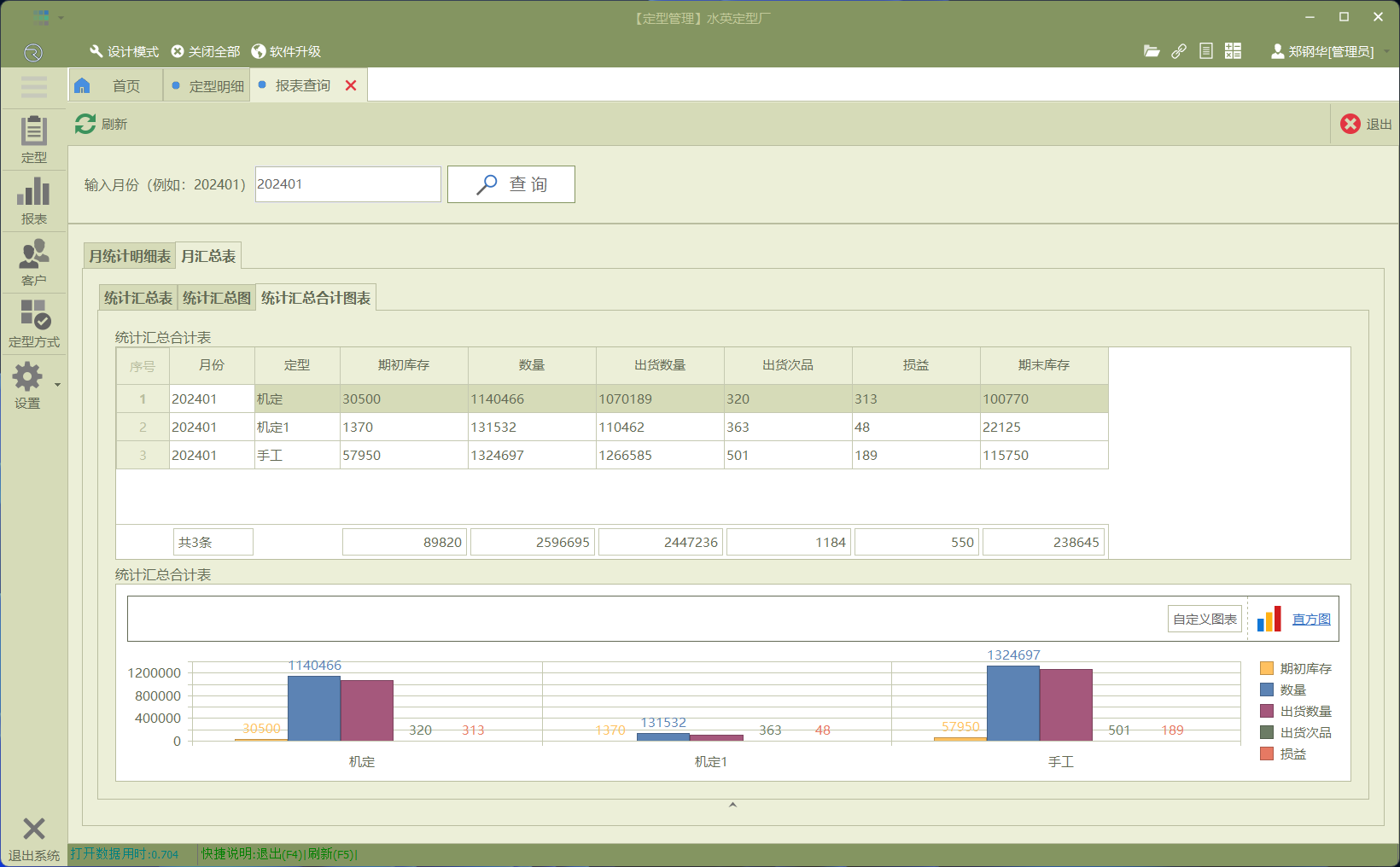Viewport: 1400px width, 867px height.
Task: Open the 直方图 link
Action: pos(1311,619)
